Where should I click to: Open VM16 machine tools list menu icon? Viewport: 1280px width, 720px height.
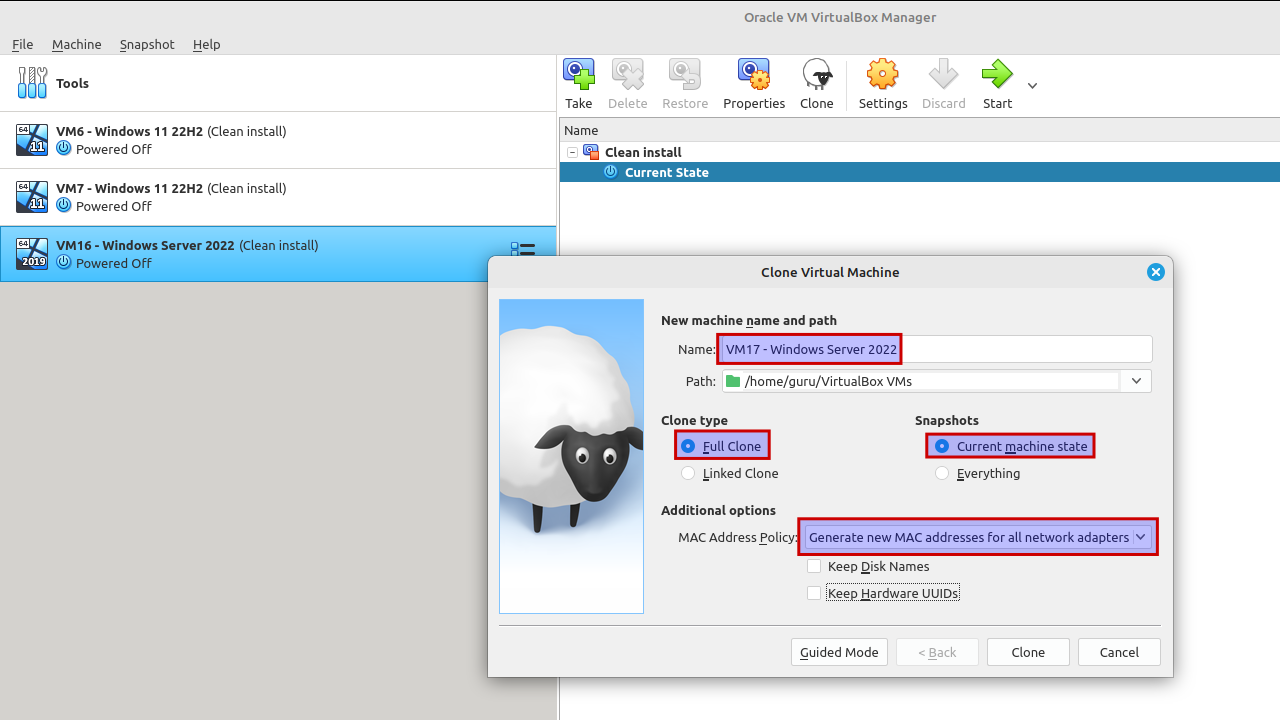click(x=523, y=248)
